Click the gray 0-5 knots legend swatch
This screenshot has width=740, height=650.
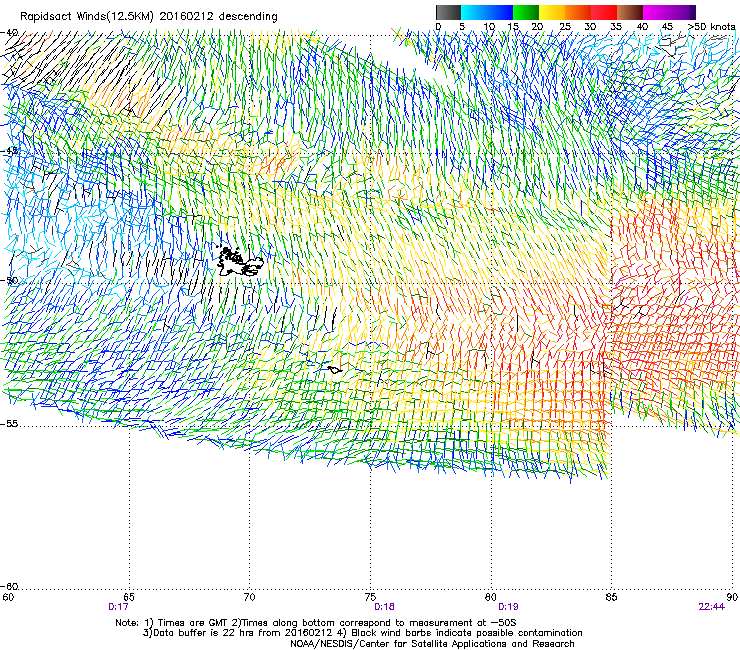tap(448, 12)
